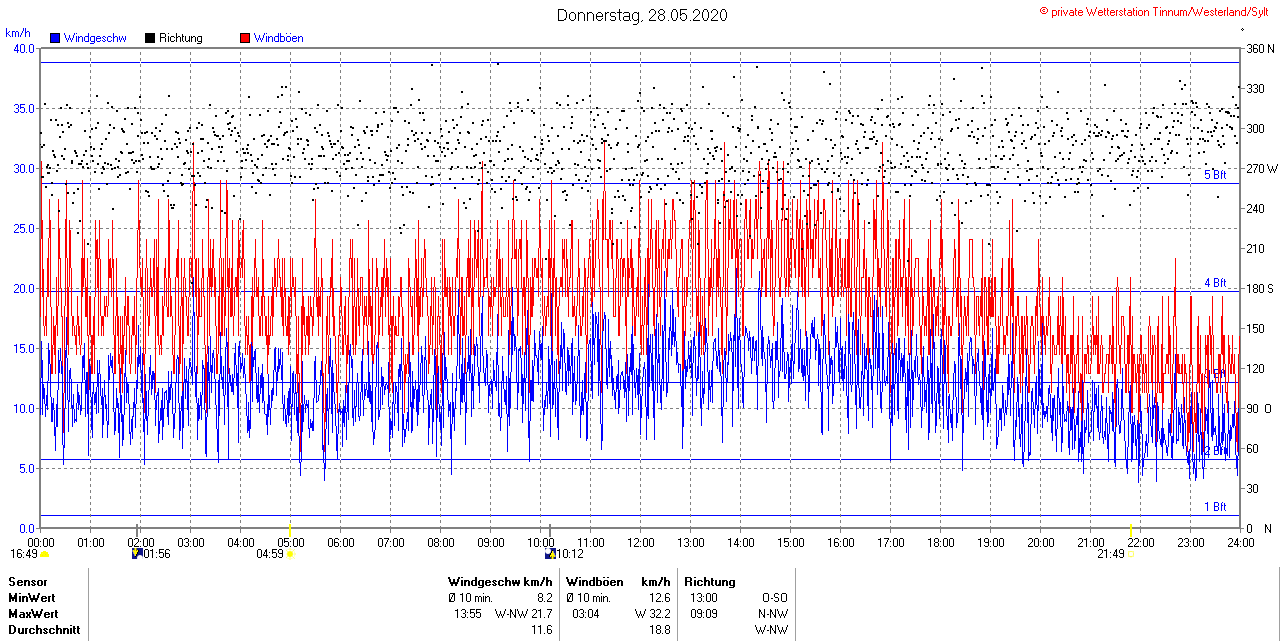The width and height of the screenshot is (1280, 641).
Task: Click the 240 direction axis label
Action: (x=1255, y=208)
